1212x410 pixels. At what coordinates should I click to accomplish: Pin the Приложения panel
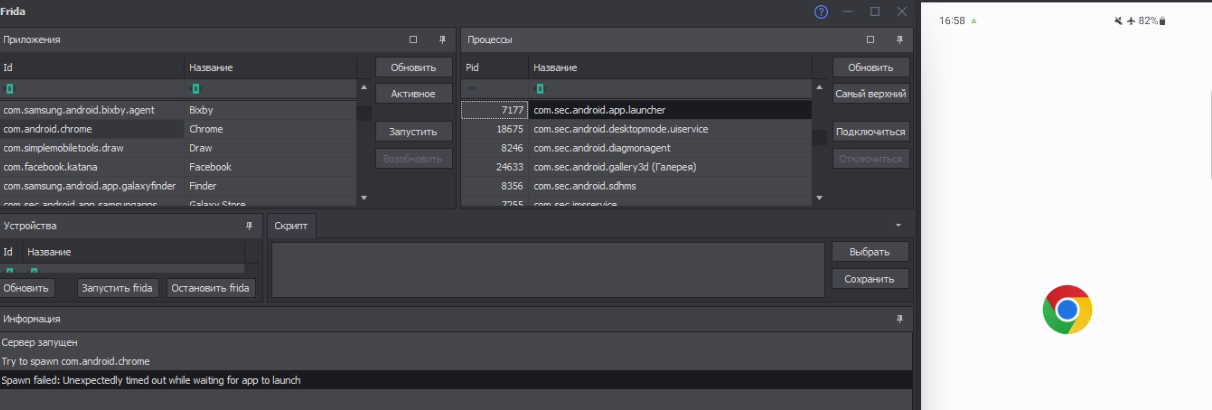(442, 40)
